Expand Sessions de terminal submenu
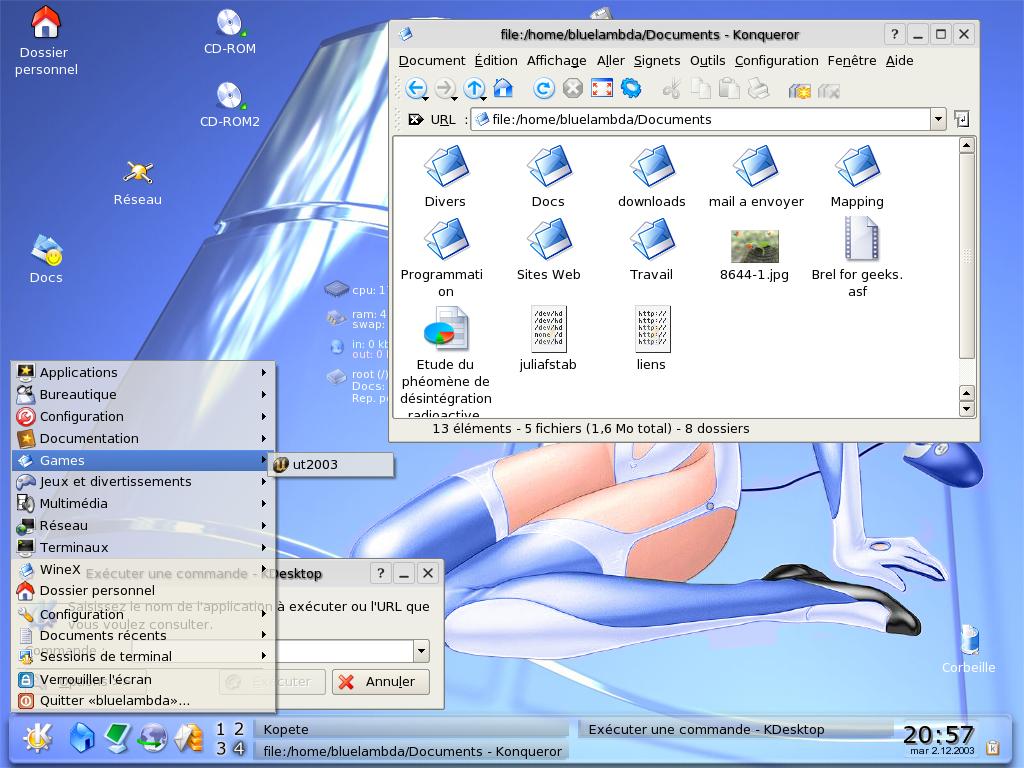This screenshot has height=768, width=1024. click(x=144, y=656)
